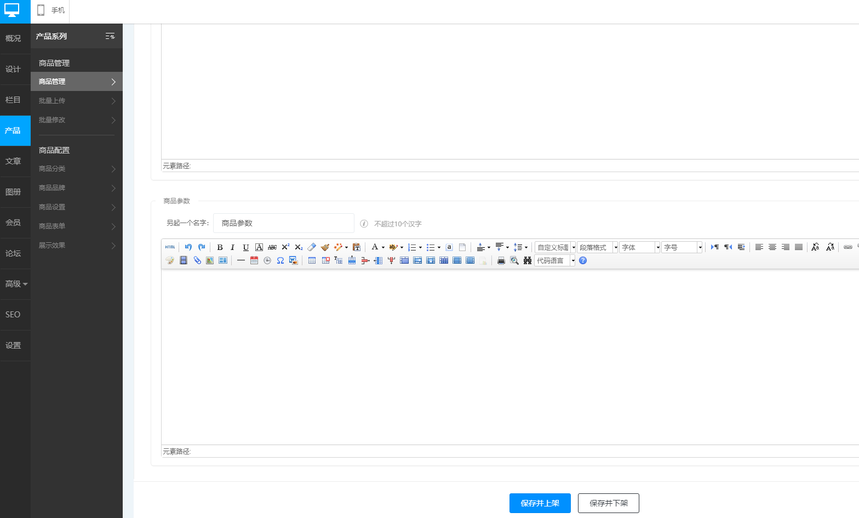Toggle bold formatting in the editor toolbar

coord(220,247)
